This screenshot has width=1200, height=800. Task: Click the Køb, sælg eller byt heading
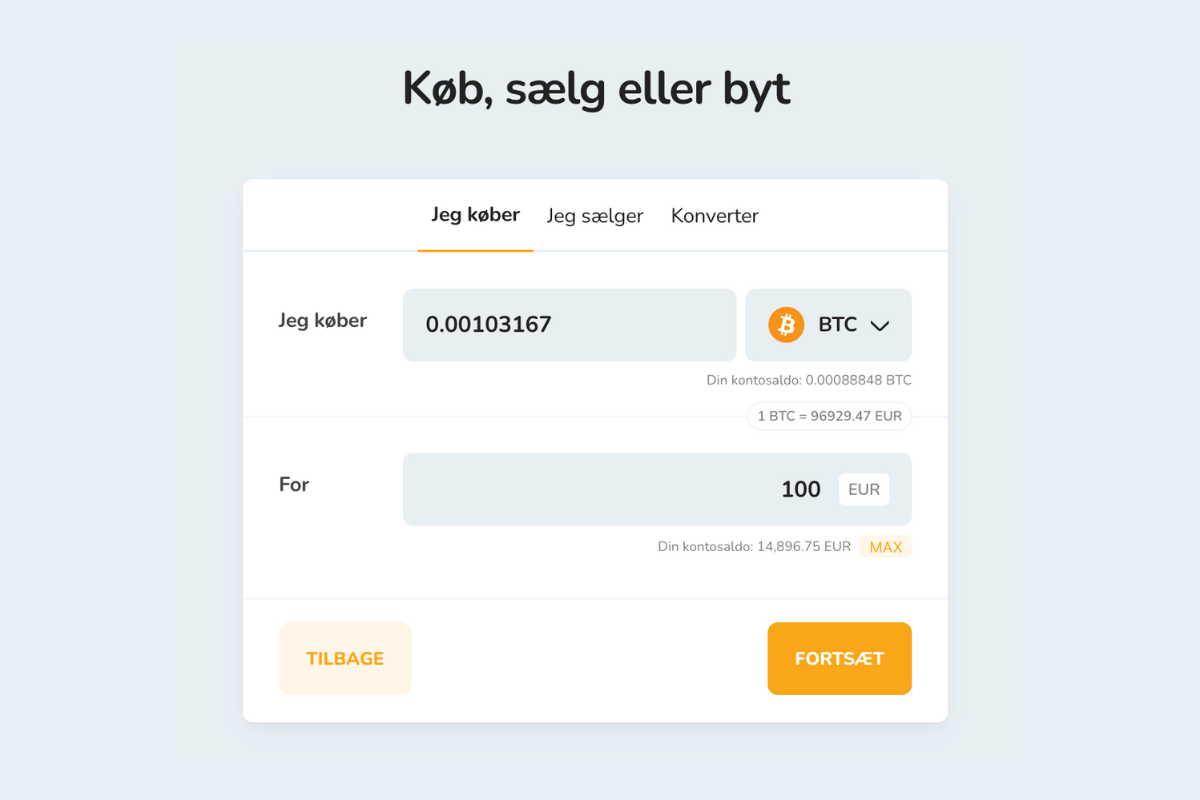[x=596, y=88]
